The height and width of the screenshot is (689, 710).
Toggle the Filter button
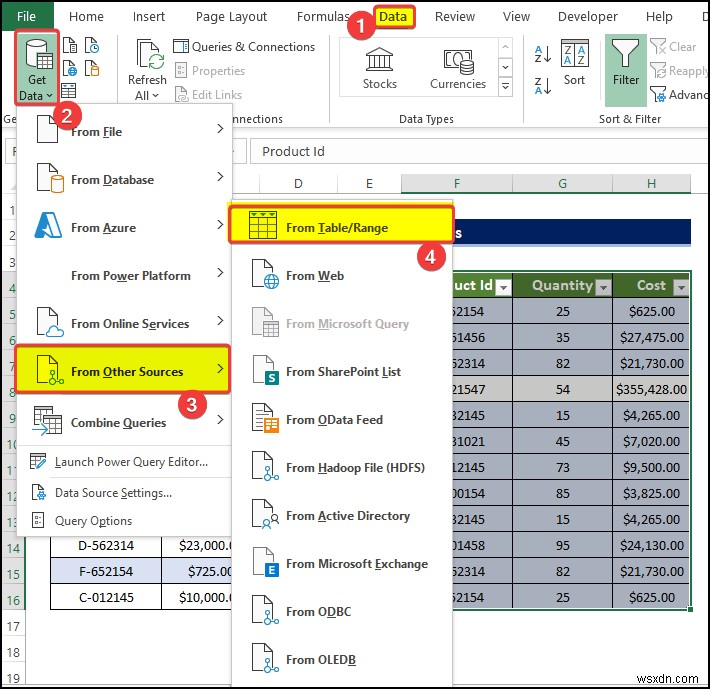click(x=626, y=69)
